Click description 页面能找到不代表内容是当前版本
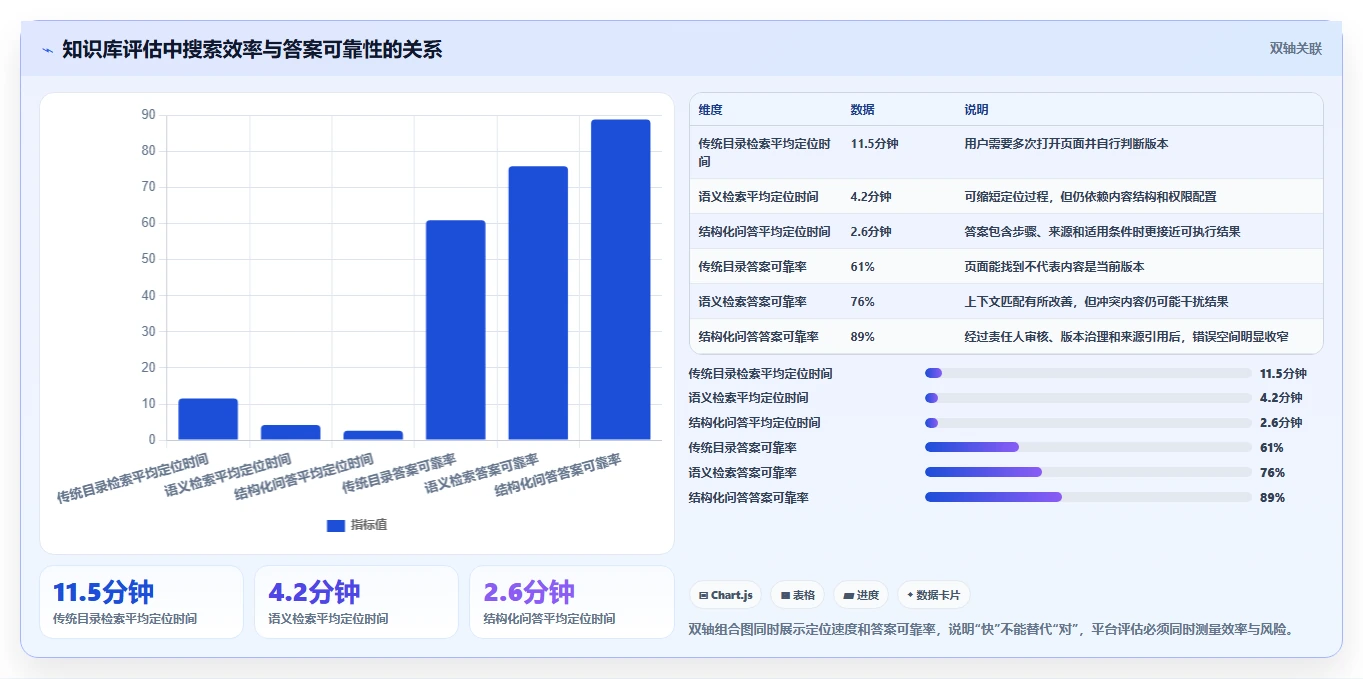1363x679 pixels. [x=1054, y=266]
